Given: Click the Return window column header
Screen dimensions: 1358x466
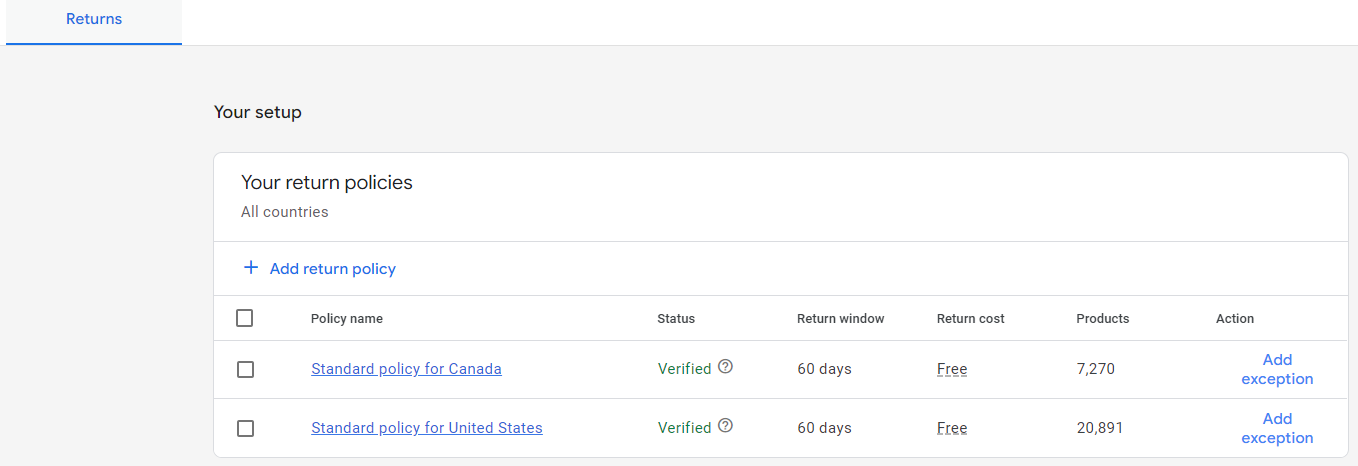Looking at the screenshot, I should [840, 318].
